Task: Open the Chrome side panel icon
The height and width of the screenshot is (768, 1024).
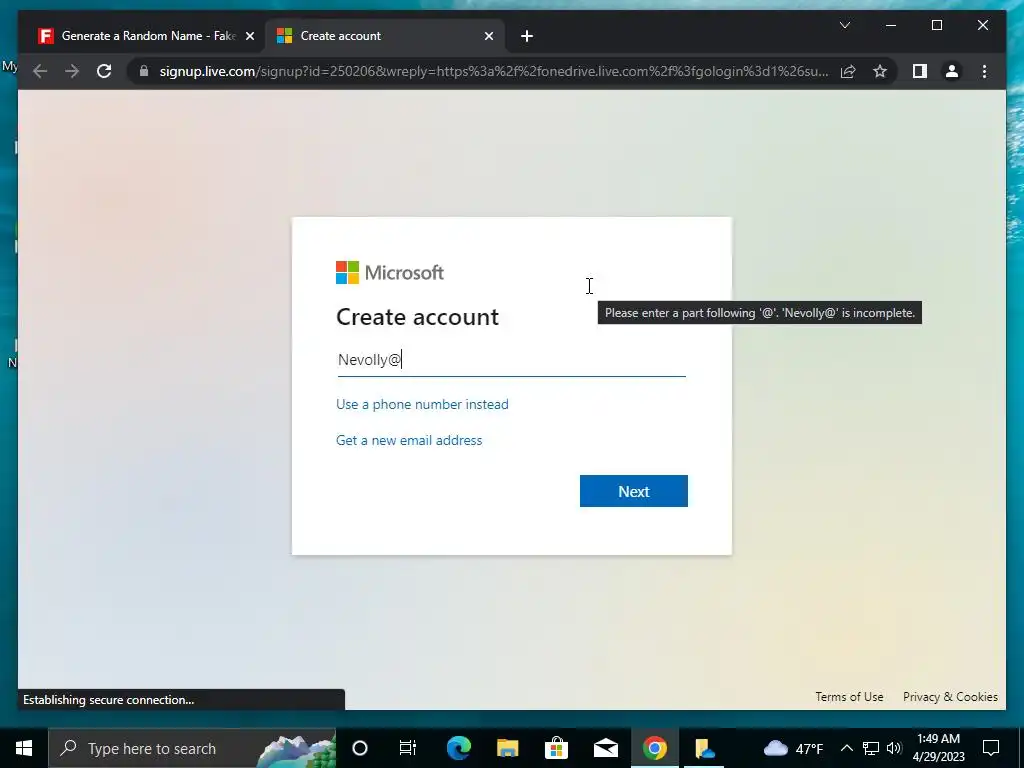Action: tap(920, 71)
